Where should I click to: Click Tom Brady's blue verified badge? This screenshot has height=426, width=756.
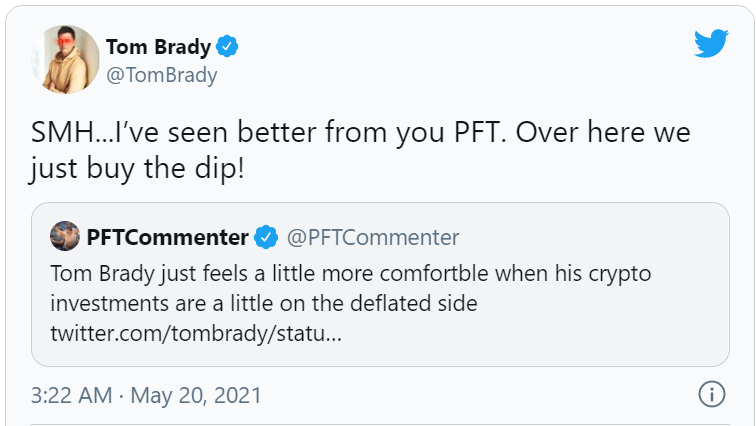227,46
